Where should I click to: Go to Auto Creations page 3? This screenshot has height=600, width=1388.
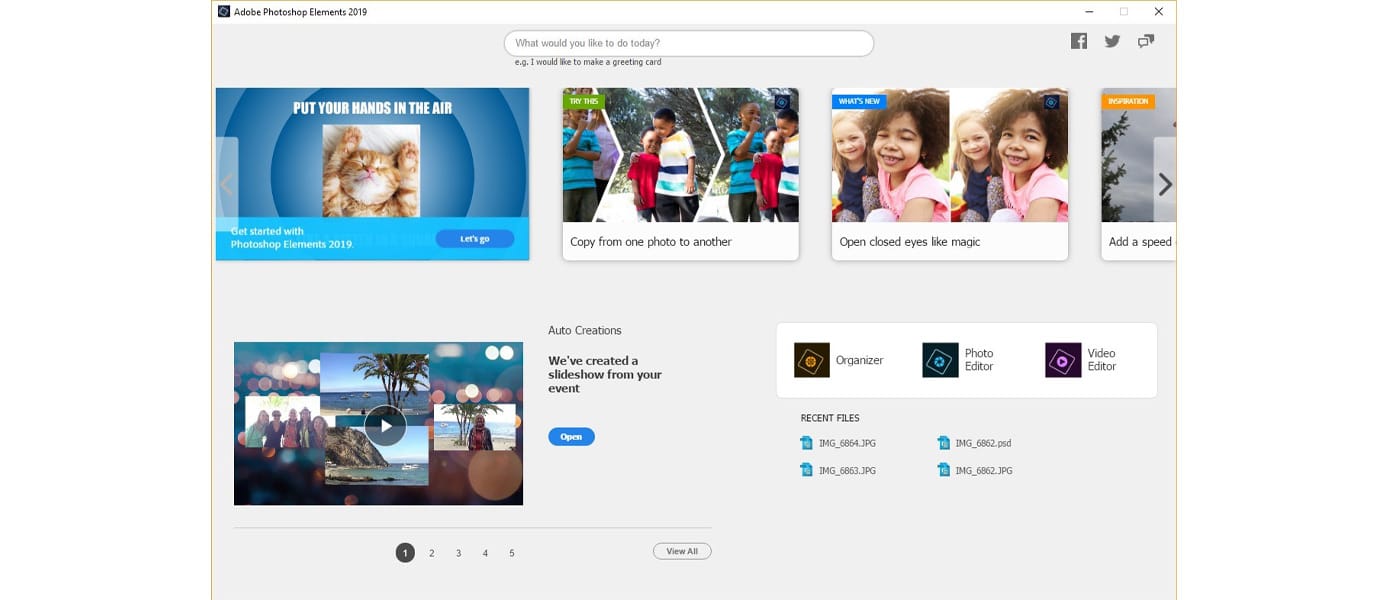tap(459, 553)
